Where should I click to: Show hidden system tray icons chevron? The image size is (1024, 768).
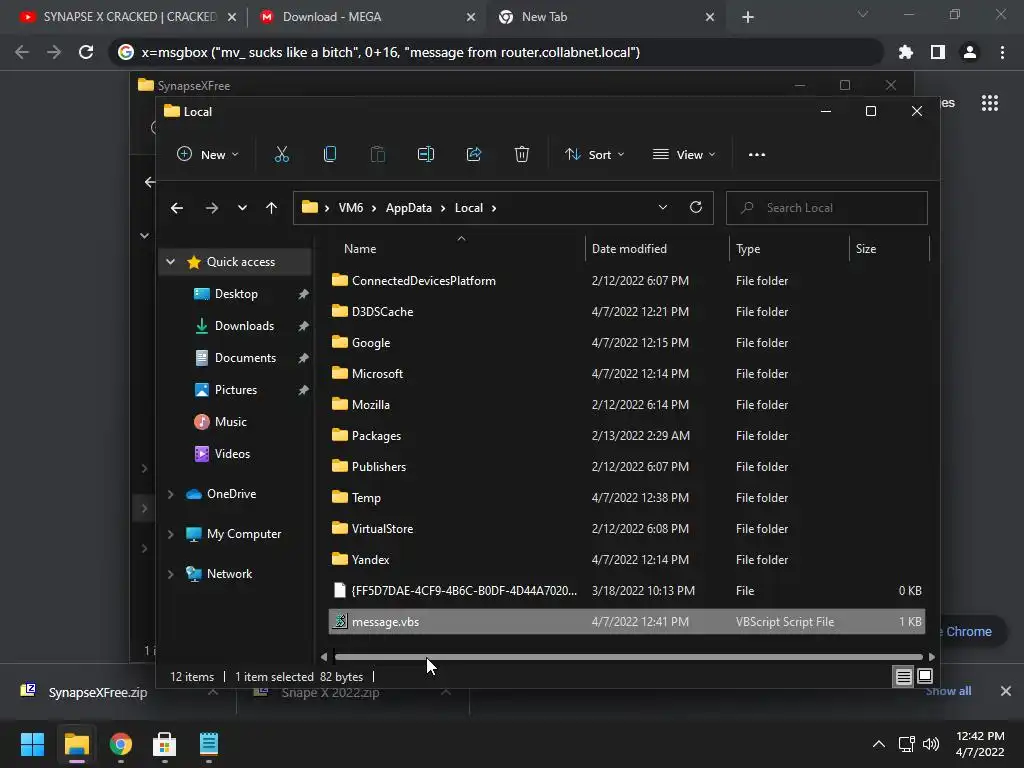point(879,744)
